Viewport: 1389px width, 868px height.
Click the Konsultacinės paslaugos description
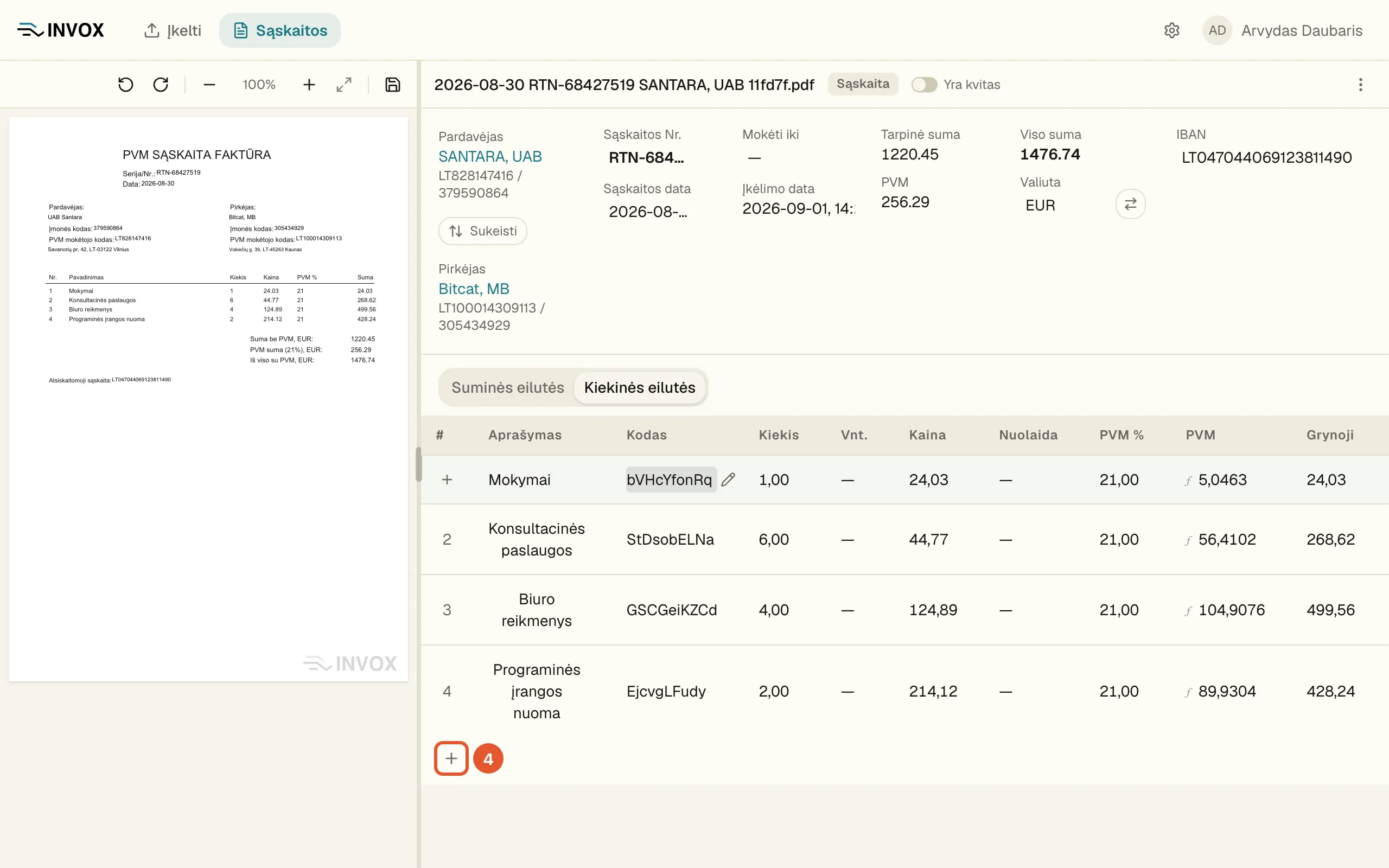(537, 539)
